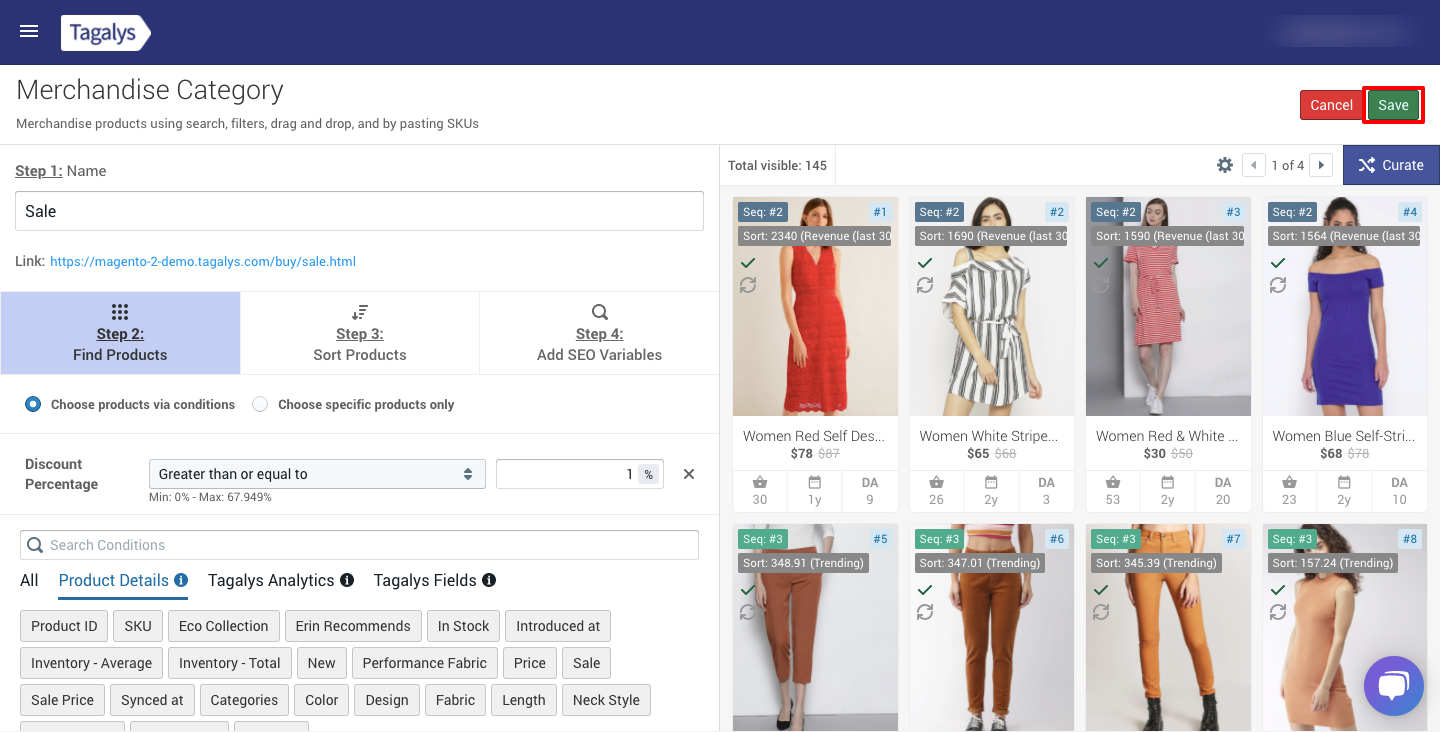Click refresh icon on Women White Stripe product
The width and height of the screenshot is (1440, 732).
[925, 285]
